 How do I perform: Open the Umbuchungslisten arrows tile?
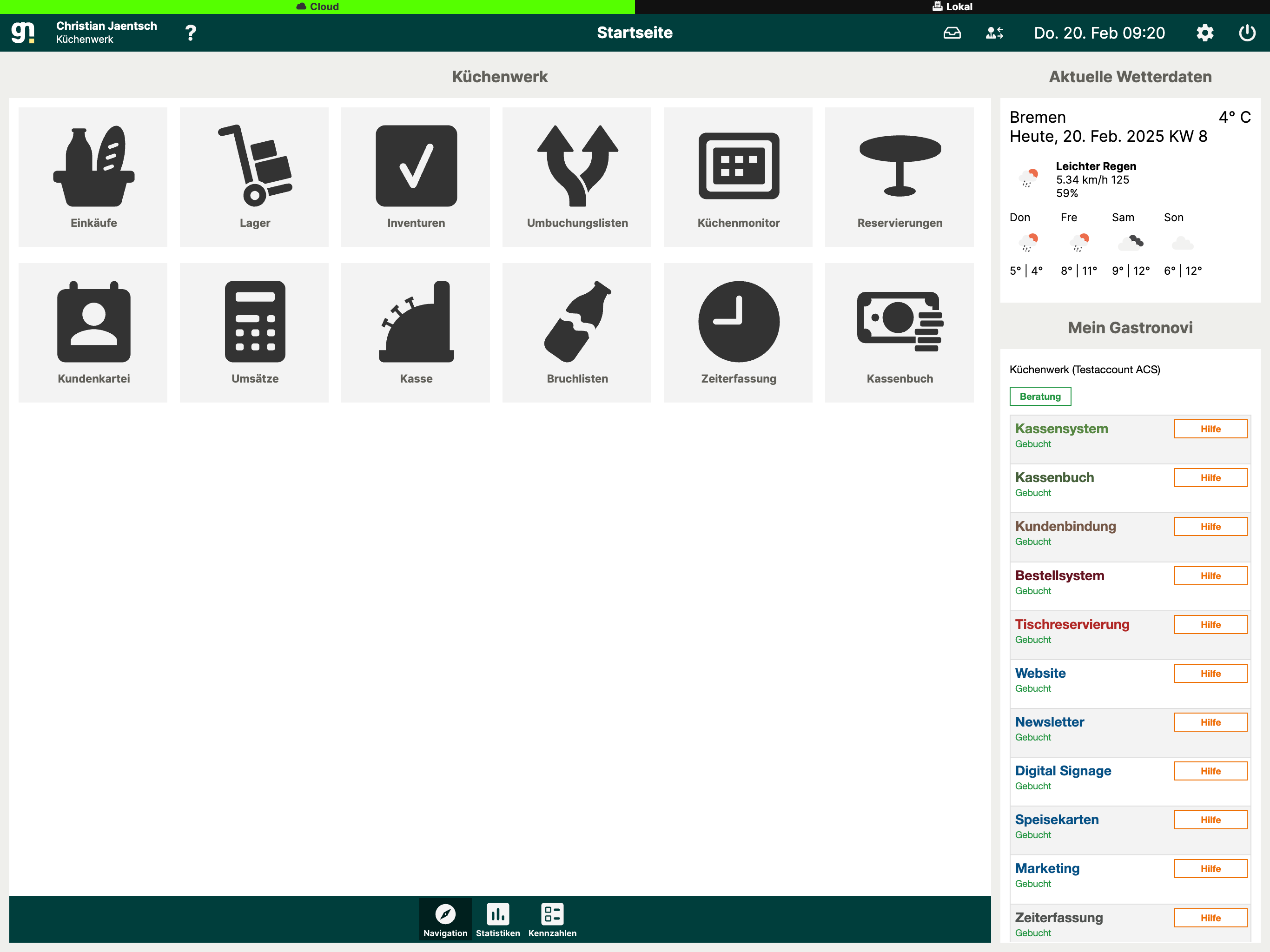pos(577,177)
